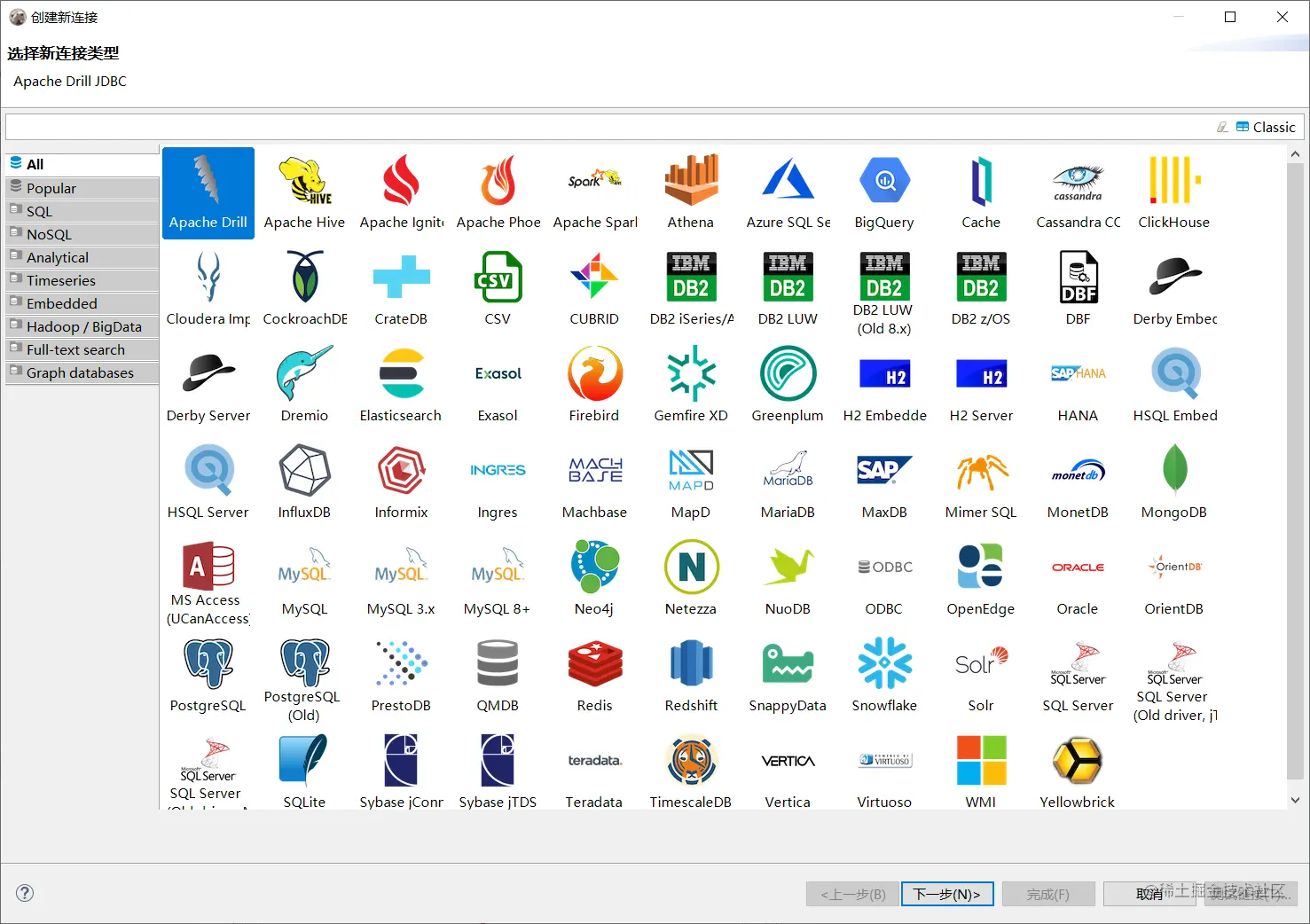This screenshot has width=1310, height=924.
Task: Filter by Timeseries category
Action: 82,280
